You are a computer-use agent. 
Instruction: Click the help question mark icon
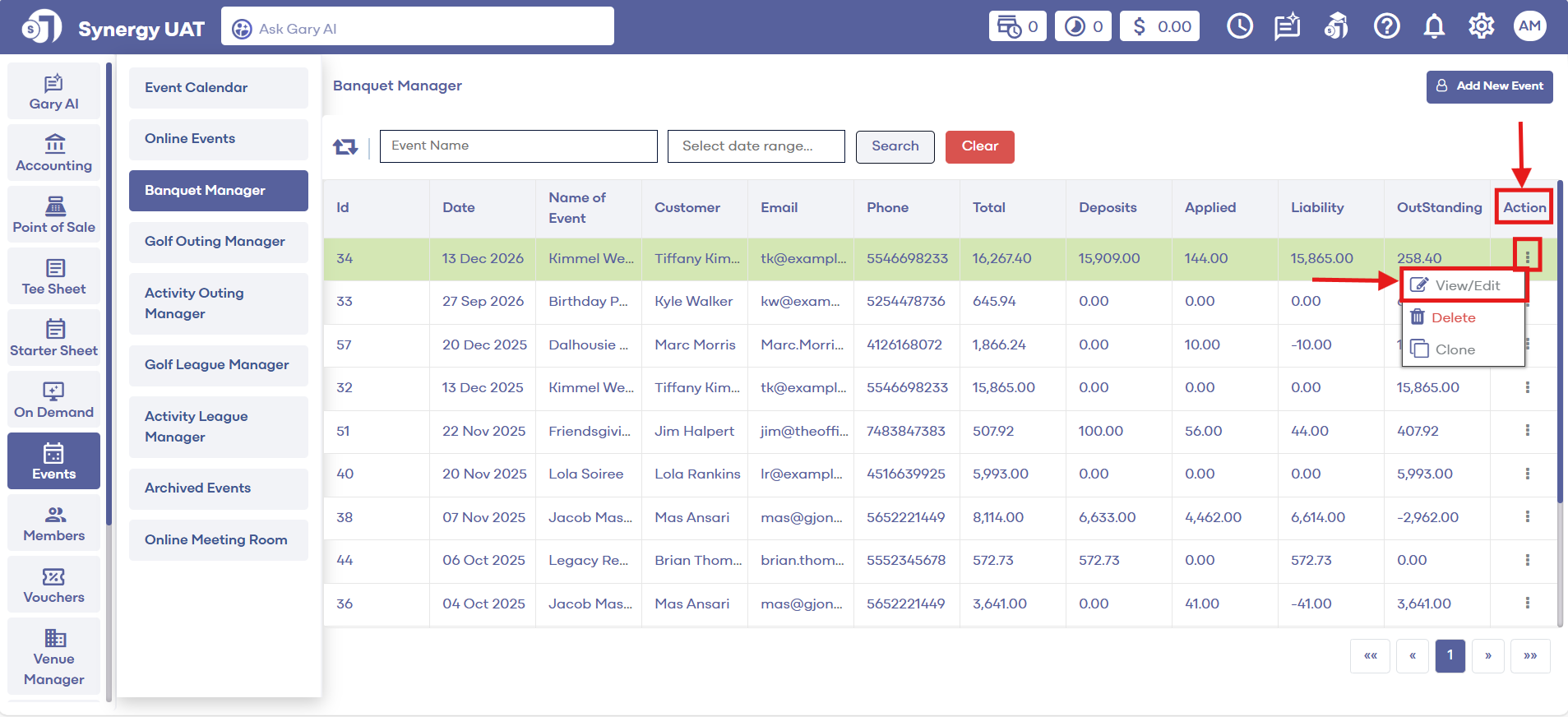(x=1386, y=27)
